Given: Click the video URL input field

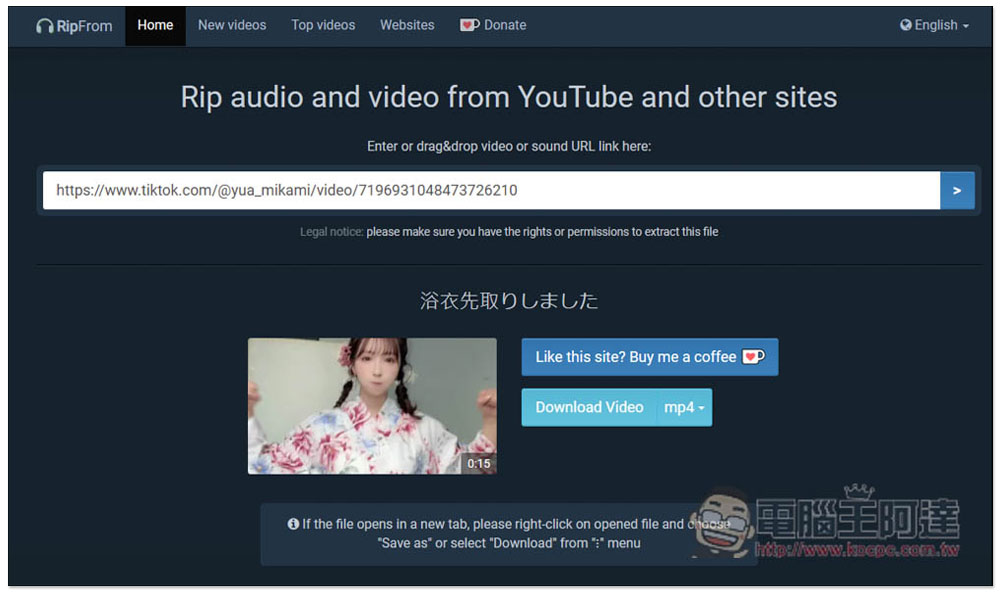Looking at the screenshot, I should 491,190.
